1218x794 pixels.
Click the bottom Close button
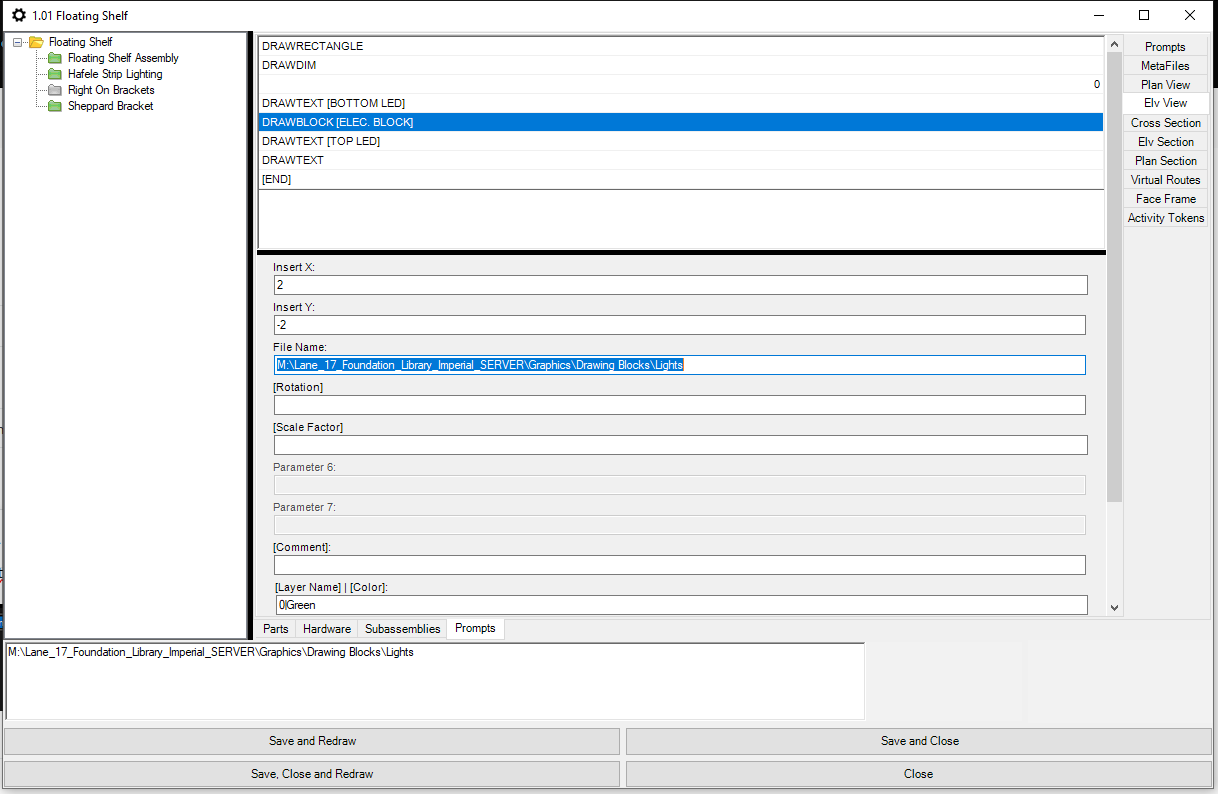click(919, 774)
